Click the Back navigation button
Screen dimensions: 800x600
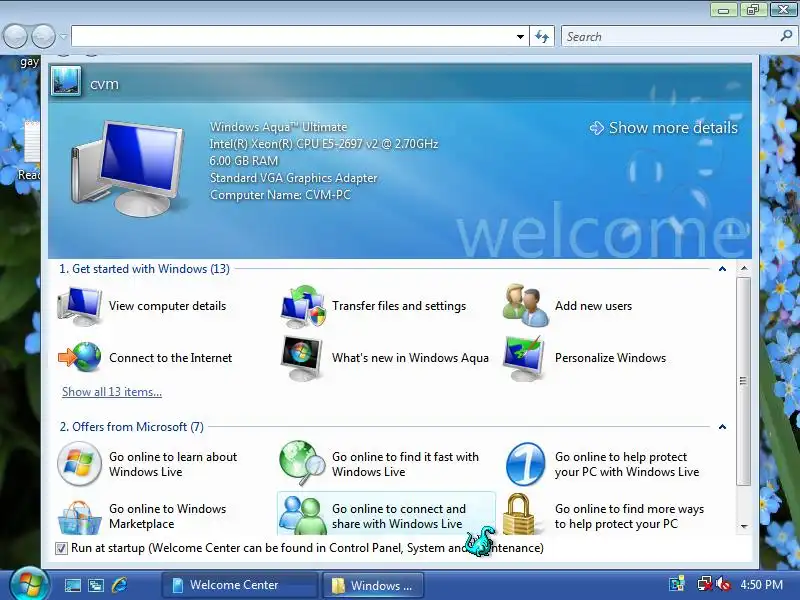click(15, 37)
